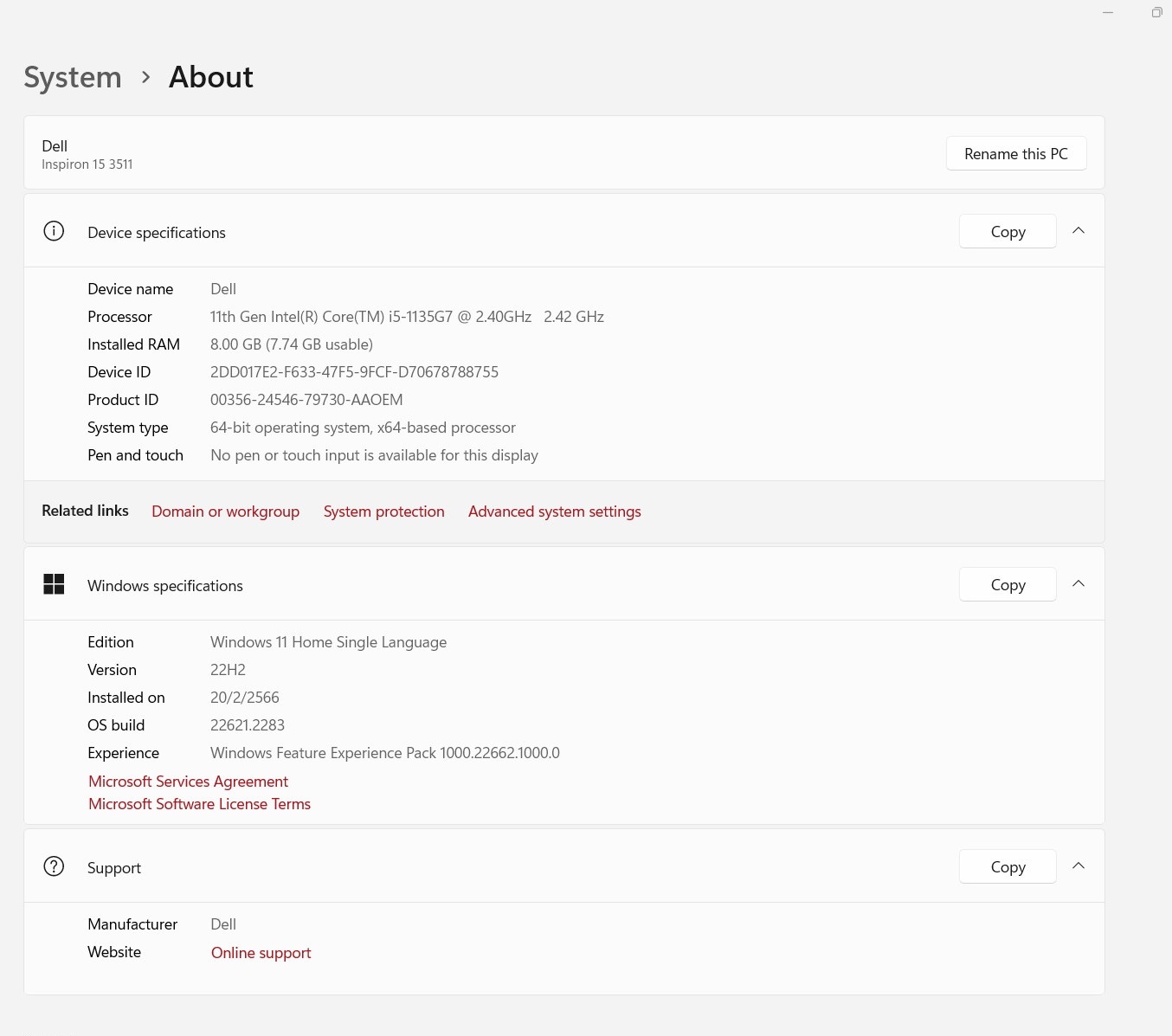The image size is (1172, 1036).
Task: Click the Installed RAM label
Action: tap(133, 344)
